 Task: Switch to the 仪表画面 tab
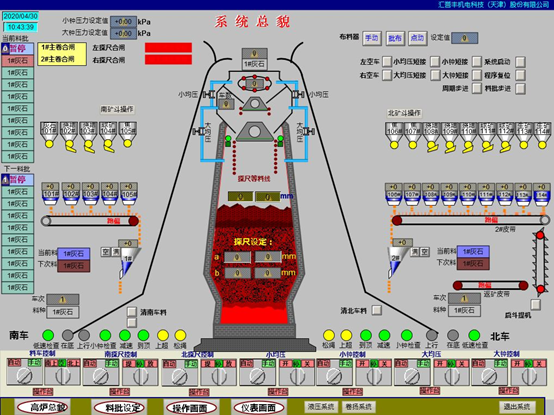click(258, 408)
